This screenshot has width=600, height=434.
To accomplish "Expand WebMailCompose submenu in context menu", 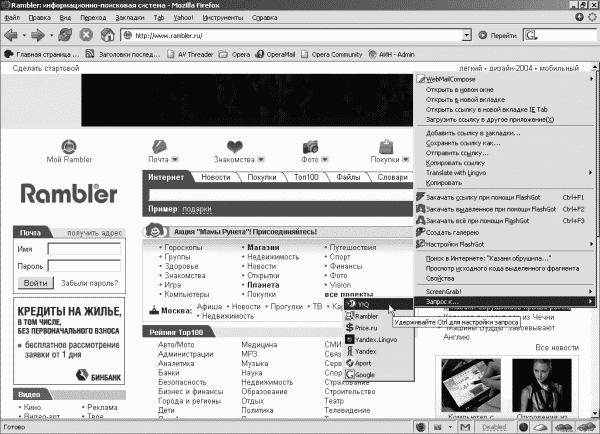I will (x=505, y=79).
